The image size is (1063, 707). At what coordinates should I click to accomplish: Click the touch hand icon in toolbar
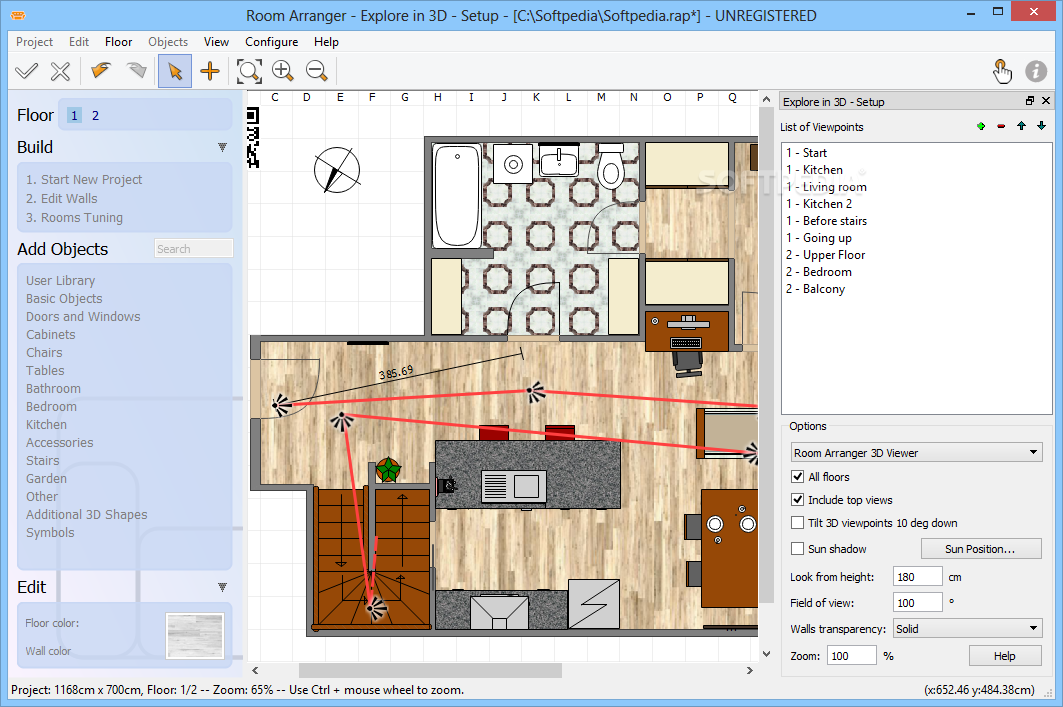(1002, 71)
